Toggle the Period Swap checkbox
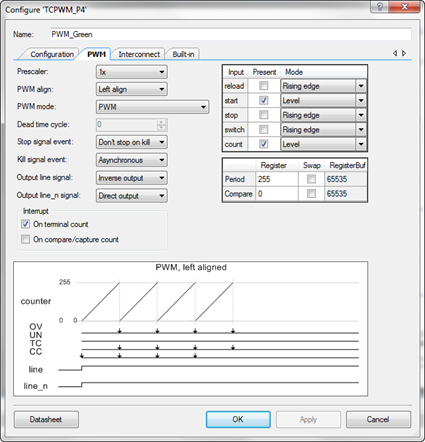425x442 pixels. click(311, 179)
